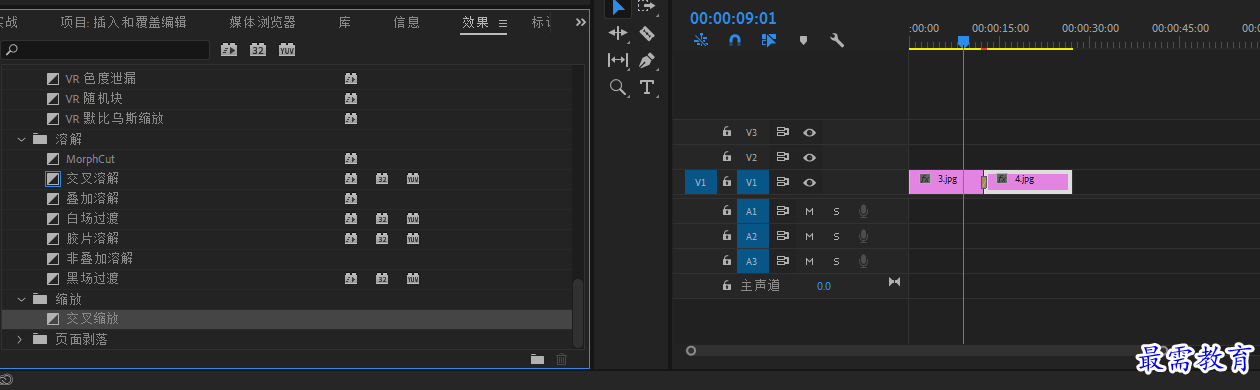Target the A3 track header
1260x390 pixels.
(752, 262)
